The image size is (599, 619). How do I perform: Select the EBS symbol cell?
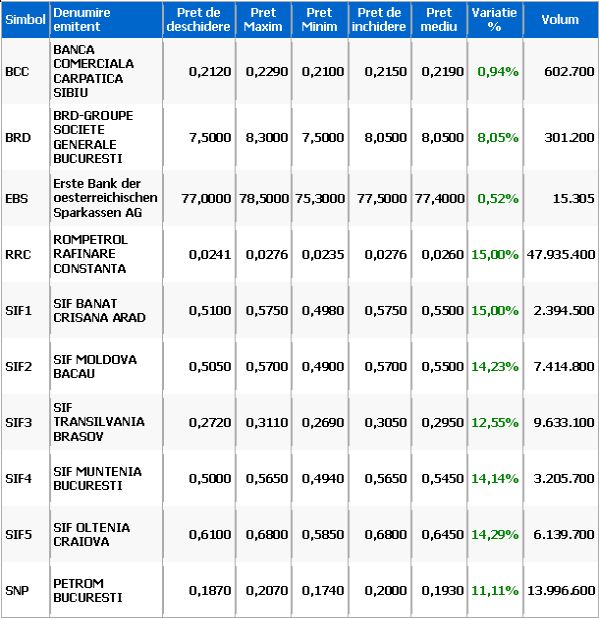(x=17, y=199)
